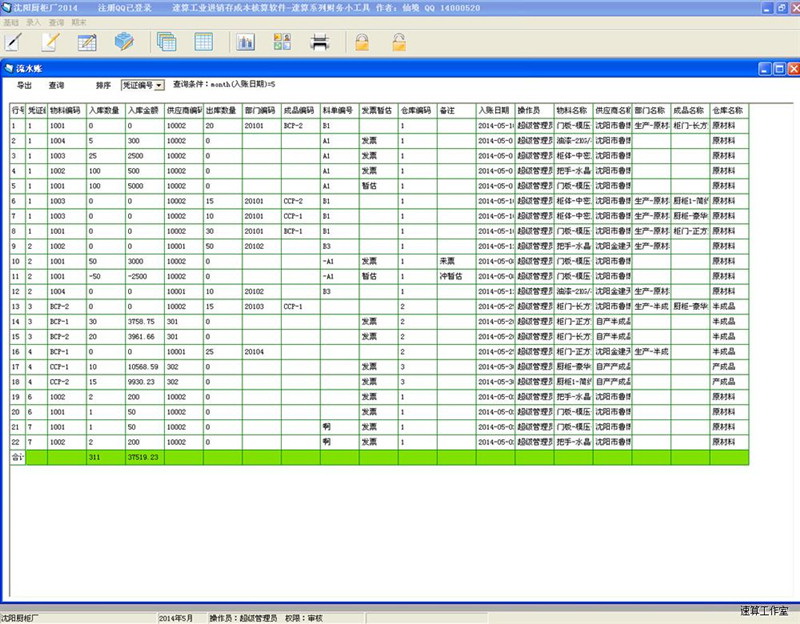Click the 入库金额 column header
Image resolution: width=800 pixels, height=624 pixels.
[x=145, y=110]
